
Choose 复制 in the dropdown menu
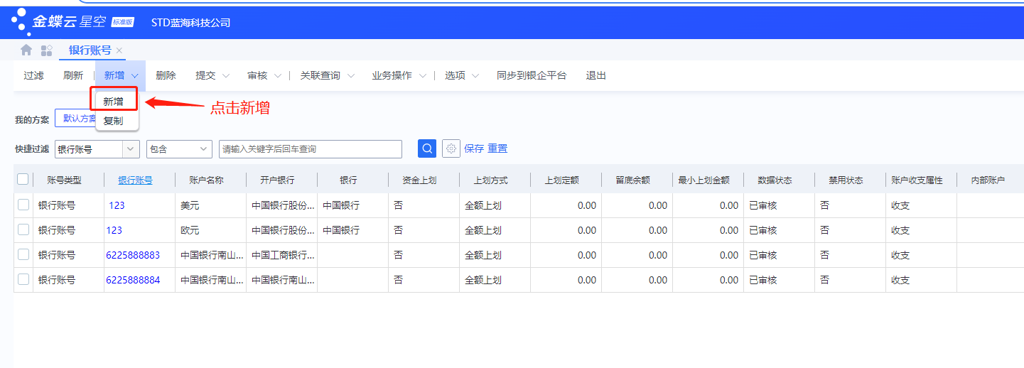pos(114,121)
